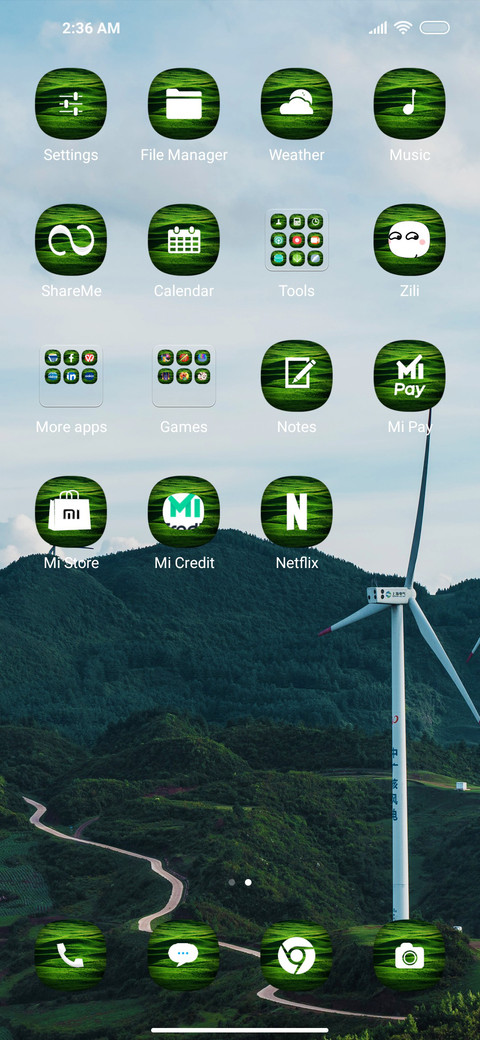This screenshot has height=1040, width=480.
Task: Tap the "Mi Credit" label text
Action: point(184,563)
